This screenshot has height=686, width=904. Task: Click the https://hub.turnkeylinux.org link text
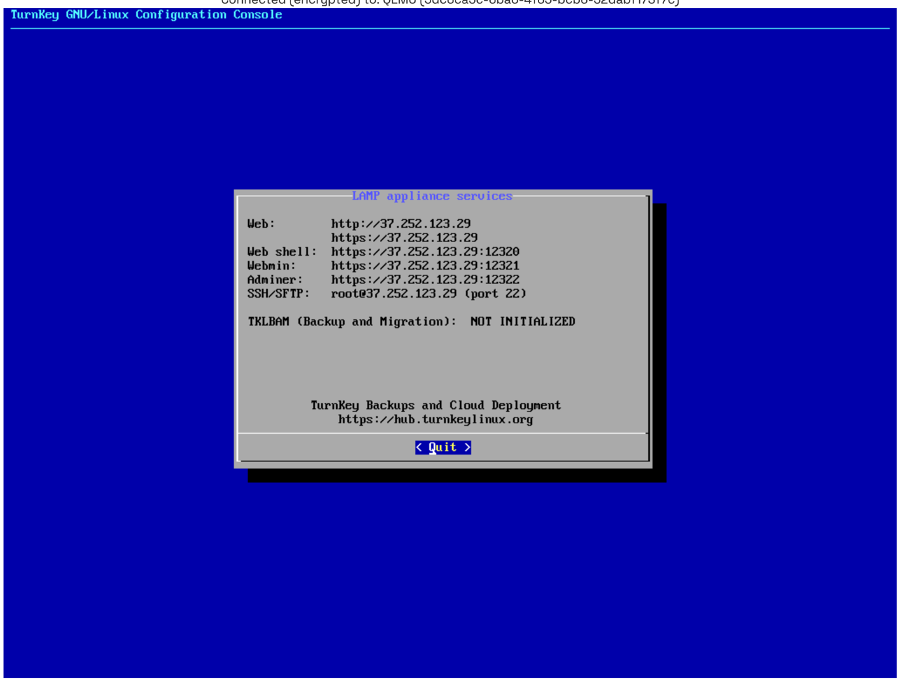tap(435, 420)
